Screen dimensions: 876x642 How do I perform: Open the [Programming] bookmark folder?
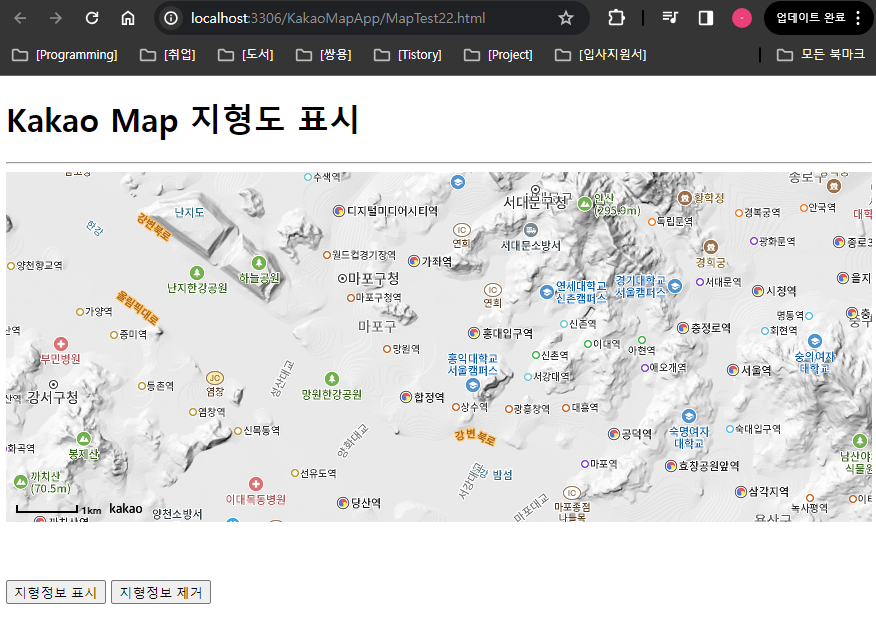65,55
